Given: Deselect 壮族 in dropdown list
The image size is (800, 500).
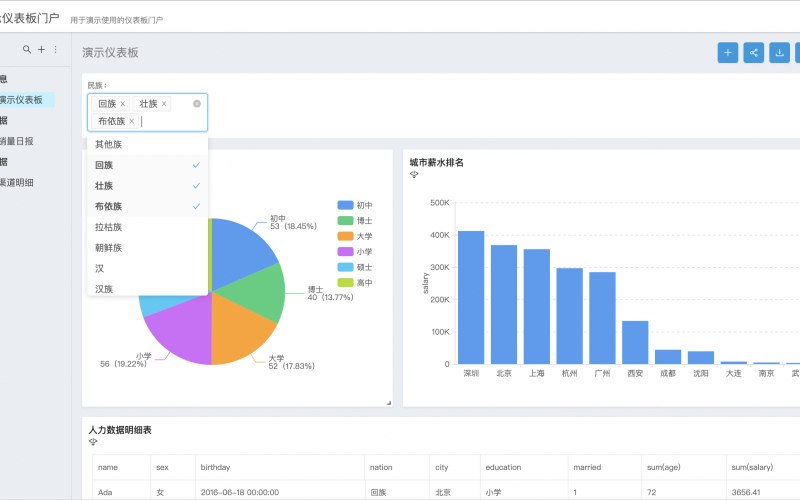Looking at the screenshot, I should [x=147, y=186].
